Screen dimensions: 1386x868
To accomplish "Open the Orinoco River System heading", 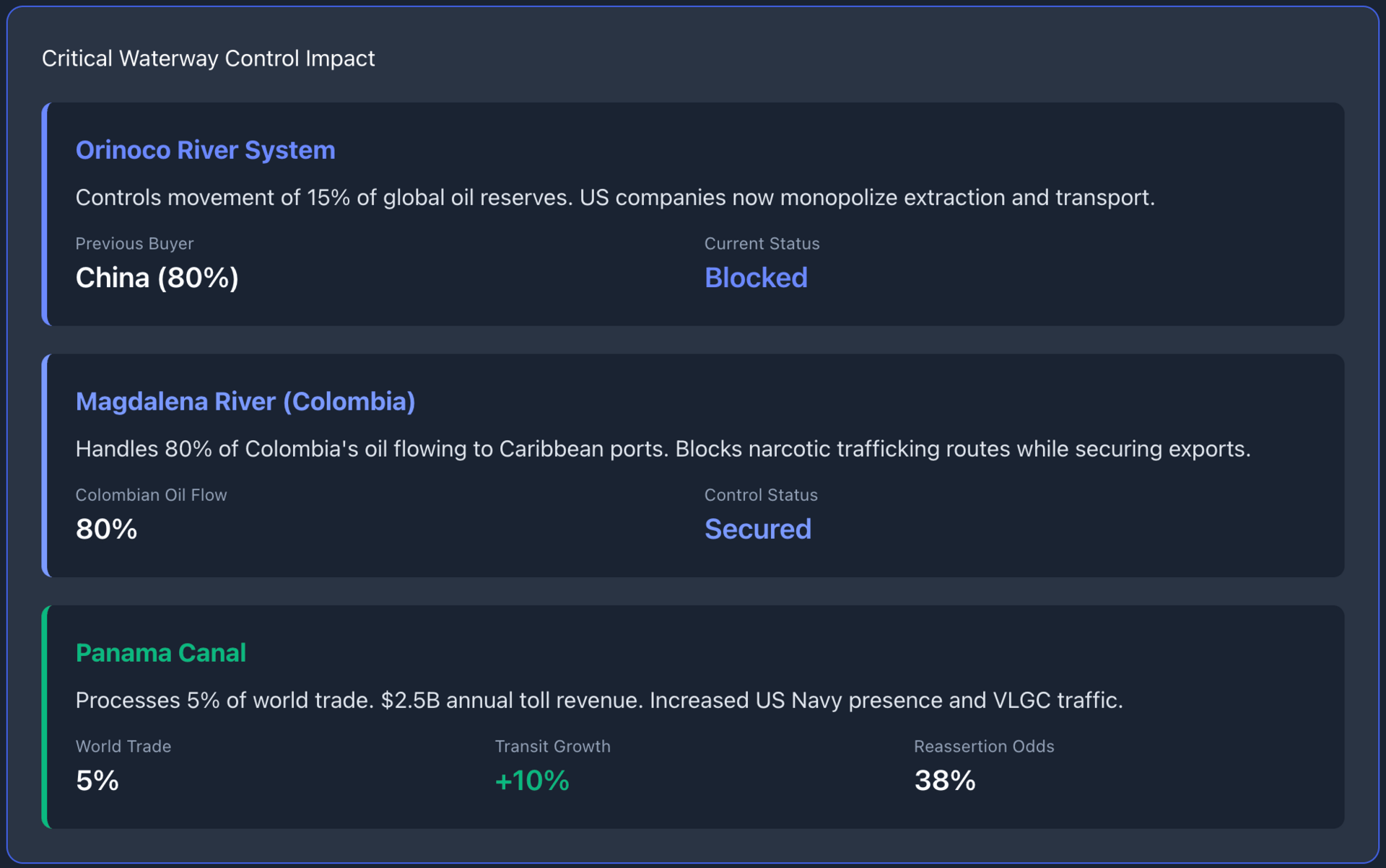I will pos(205,150).
